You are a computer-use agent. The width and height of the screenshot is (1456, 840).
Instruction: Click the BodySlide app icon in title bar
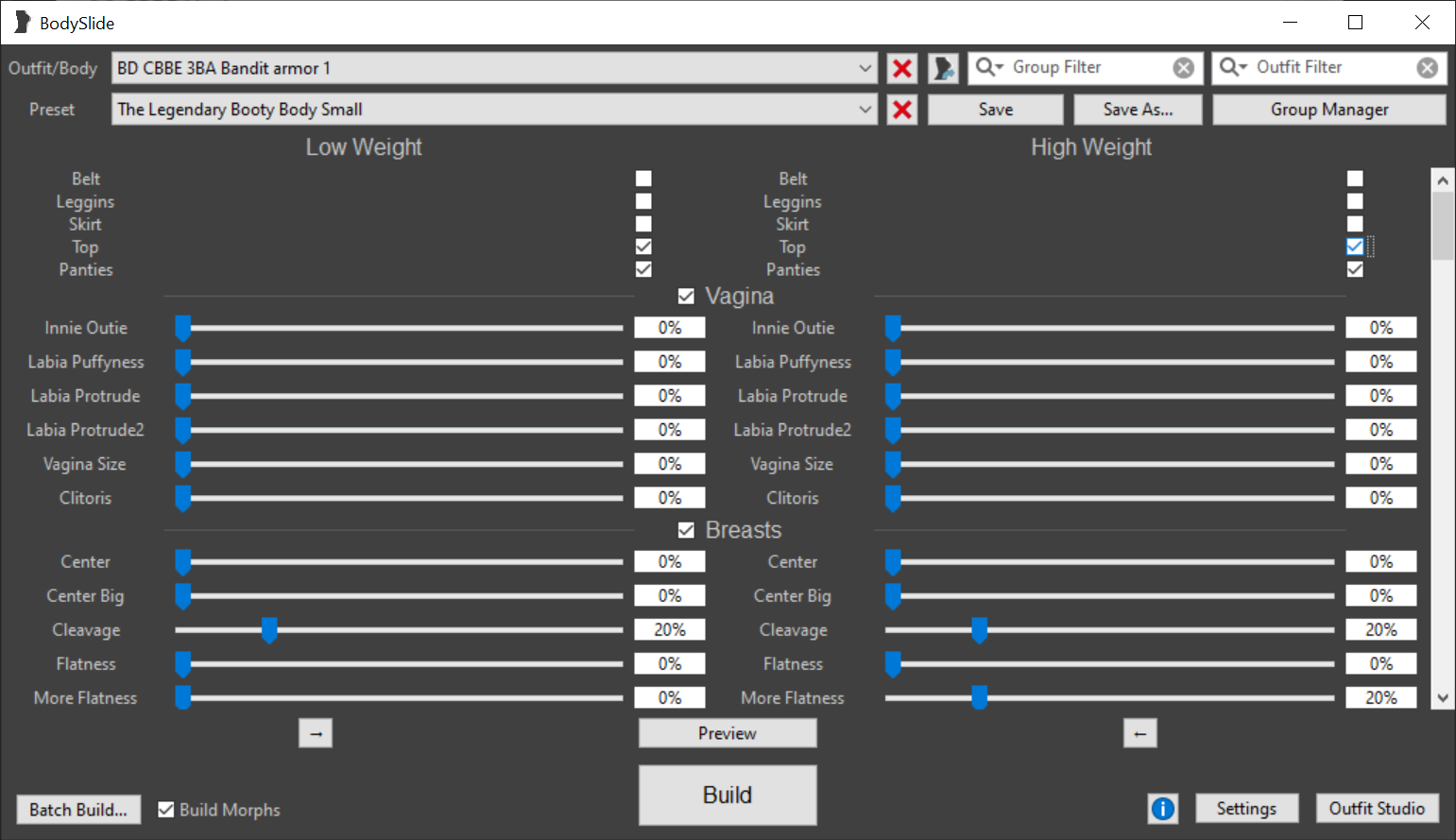coord(22,23)
